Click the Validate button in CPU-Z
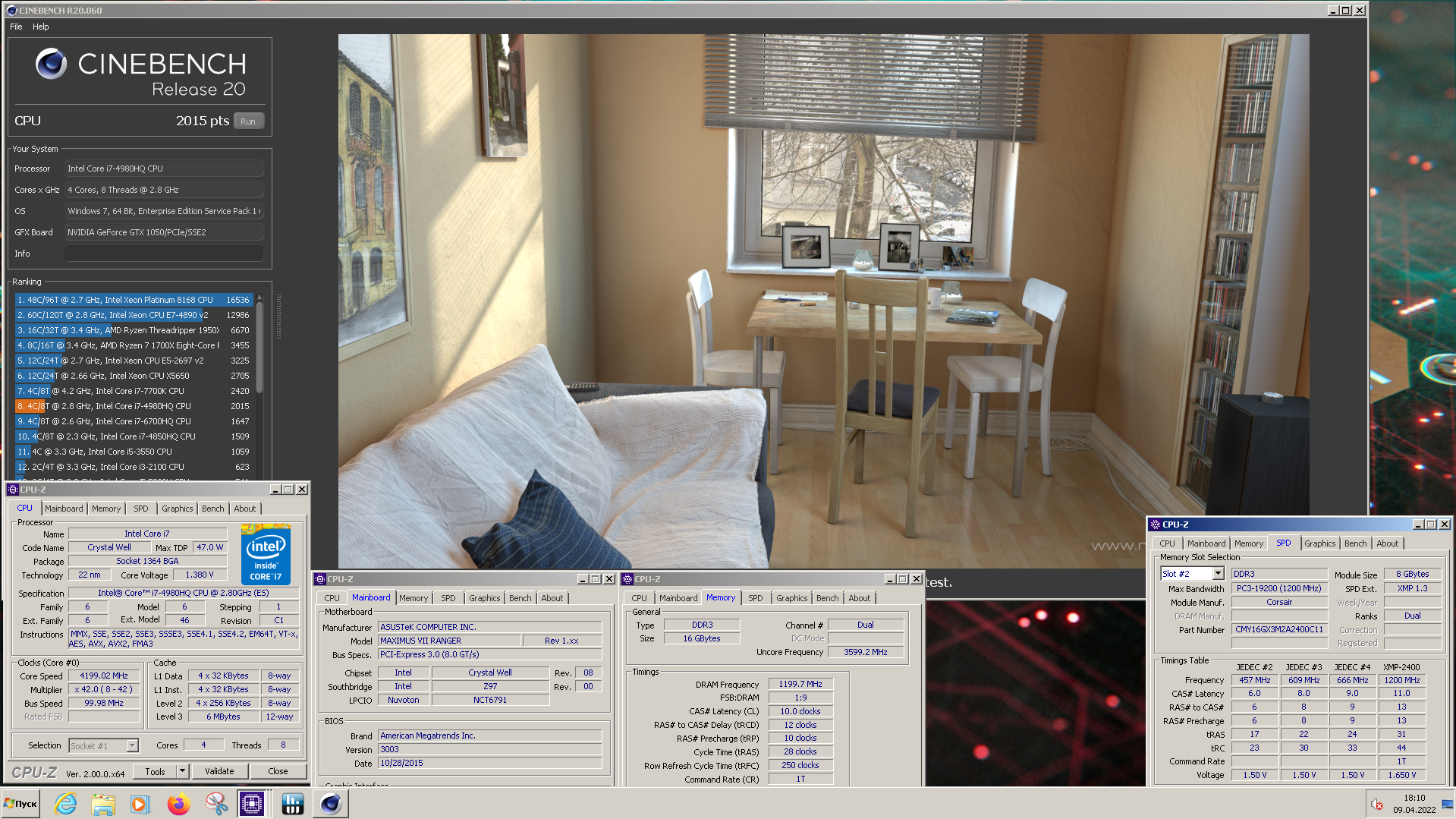Screen dimensions: 1456x819 (219, 771)
